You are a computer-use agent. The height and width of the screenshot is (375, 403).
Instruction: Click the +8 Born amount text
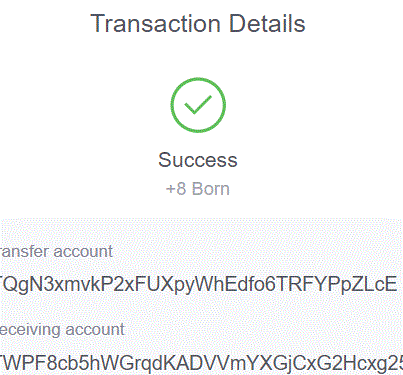(198, 189)
